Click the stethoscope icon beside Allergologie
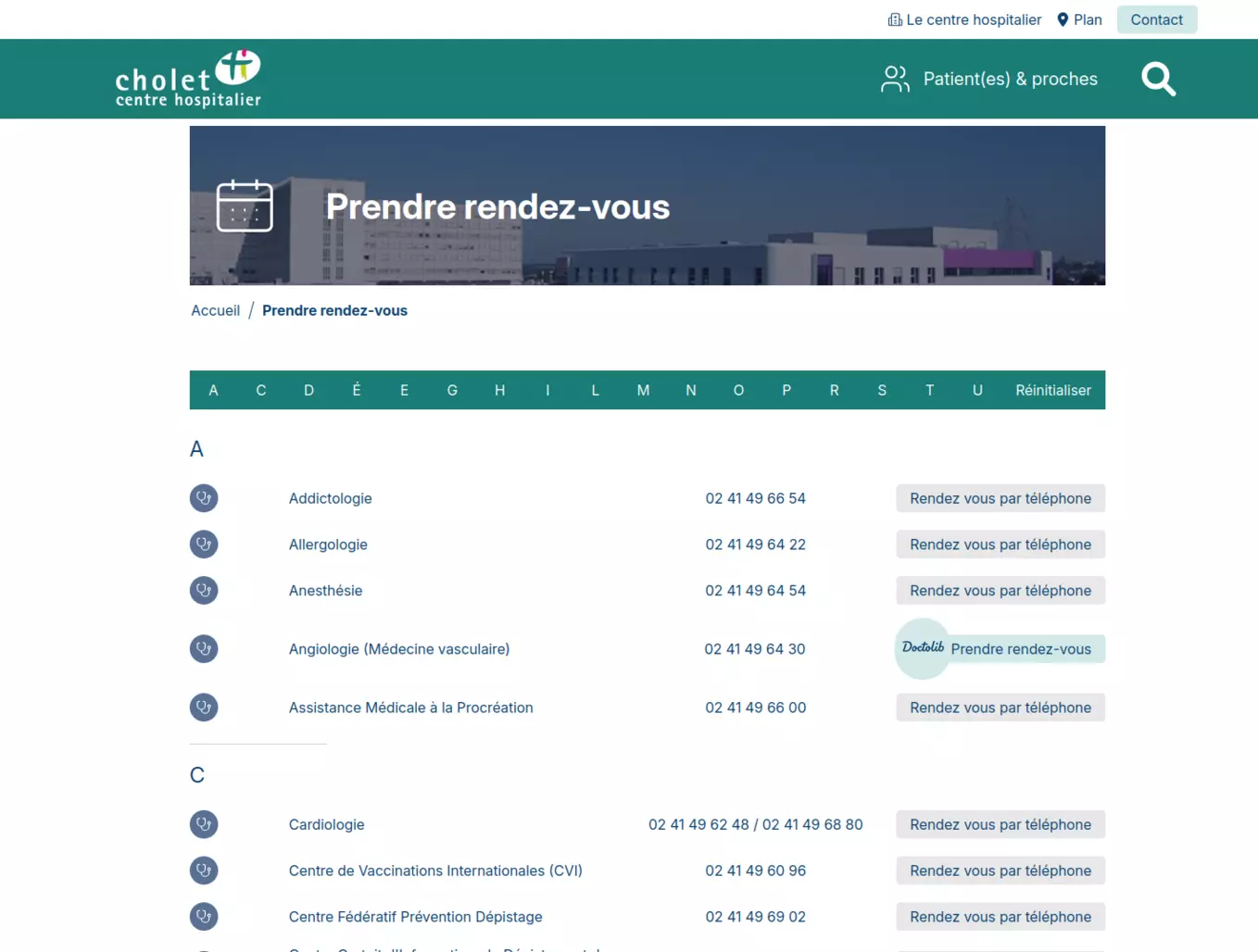 coord(204,545)
